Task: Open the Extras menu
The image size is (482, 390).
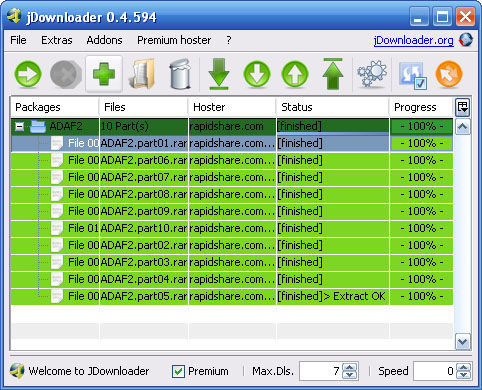Action: pos(57,40)
